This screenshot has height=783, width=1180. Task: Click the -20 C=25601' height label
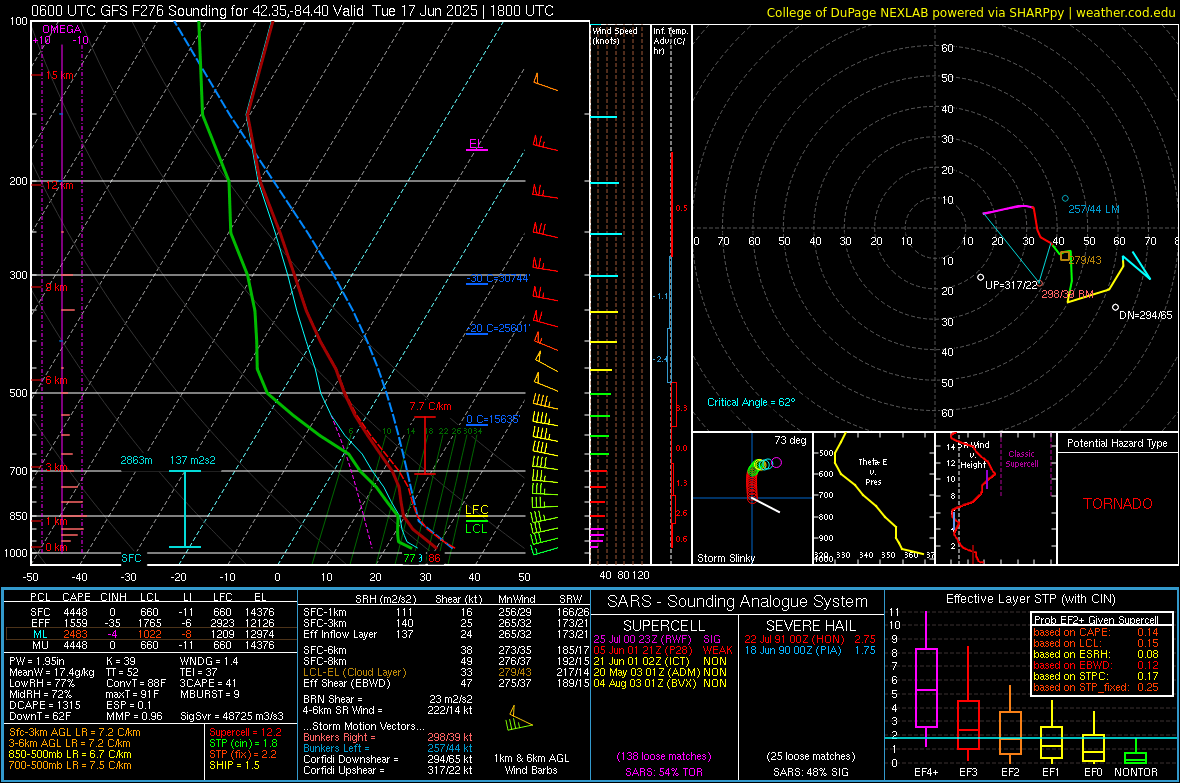click(x=497, y=328)
